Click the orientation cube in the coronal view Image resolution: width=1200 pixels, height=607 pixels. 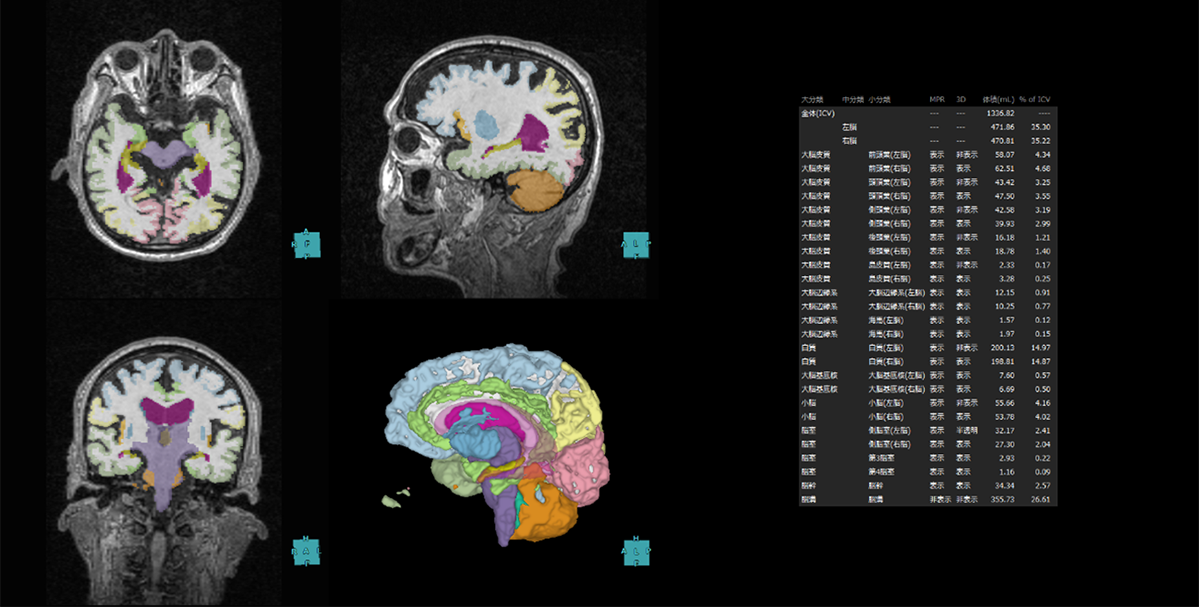coord(306,551)
